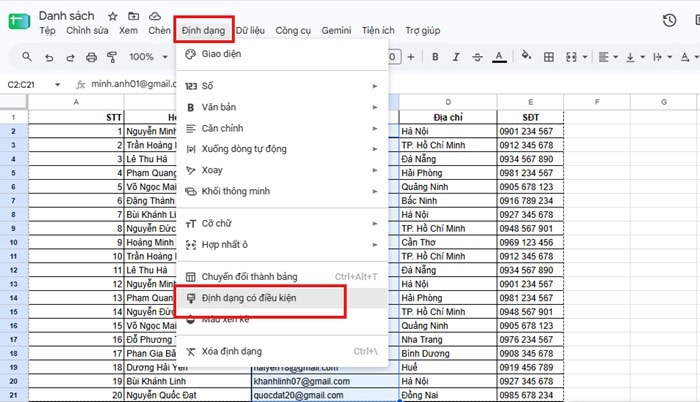700x402 pixels.
Task: Undo the last action
Action: 49,57
